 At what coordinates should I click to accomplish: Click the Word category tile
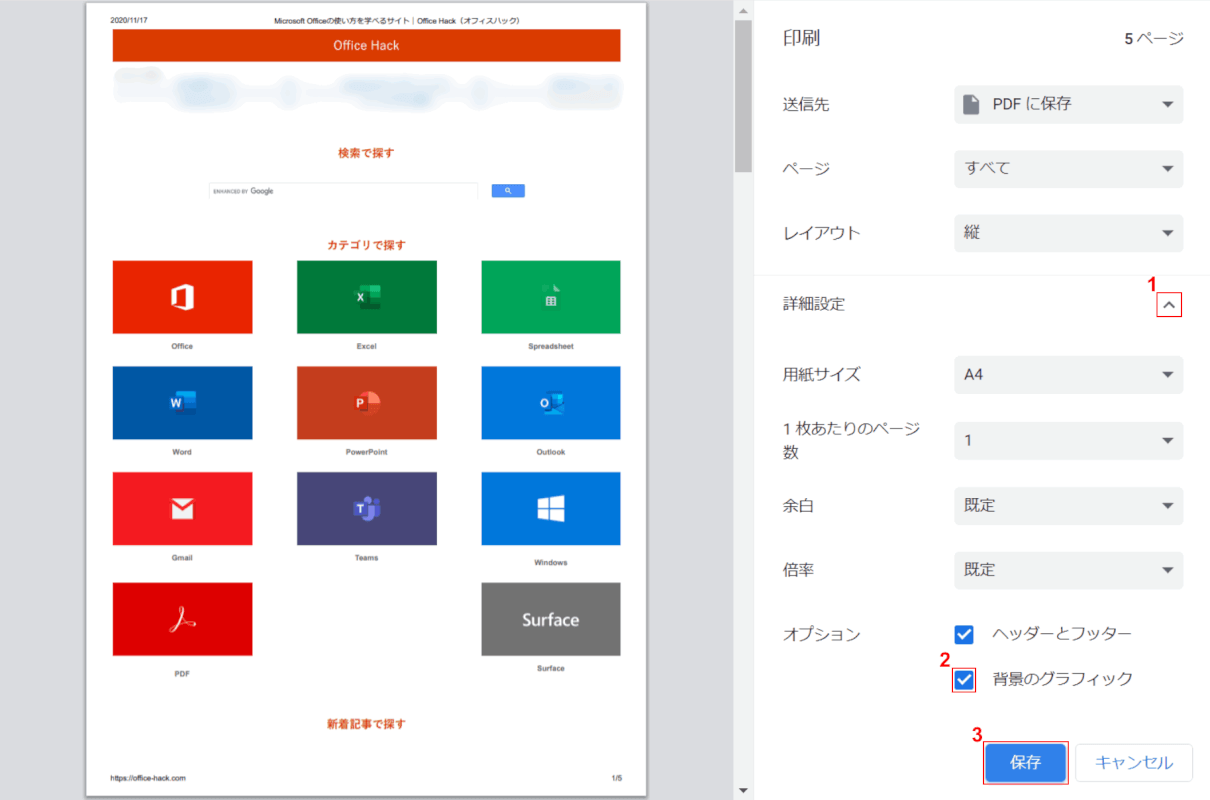(182, 403)
